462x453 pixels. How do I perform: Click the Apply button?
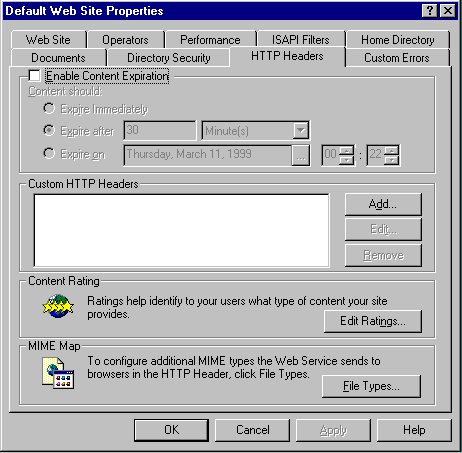pyautogui.click(x=333, y=430)
